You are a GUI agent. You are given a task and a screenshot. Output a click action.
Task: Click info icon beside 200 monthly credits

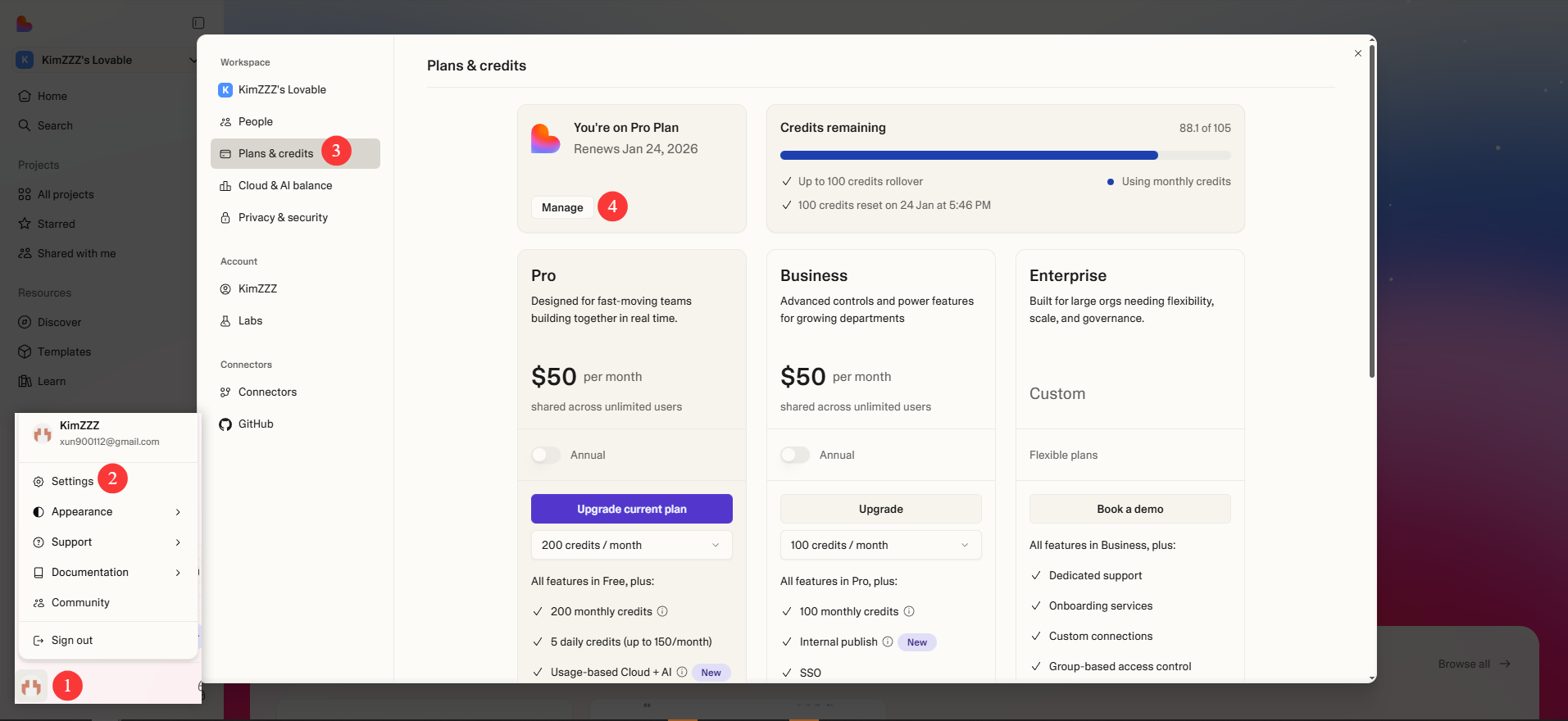662,611
